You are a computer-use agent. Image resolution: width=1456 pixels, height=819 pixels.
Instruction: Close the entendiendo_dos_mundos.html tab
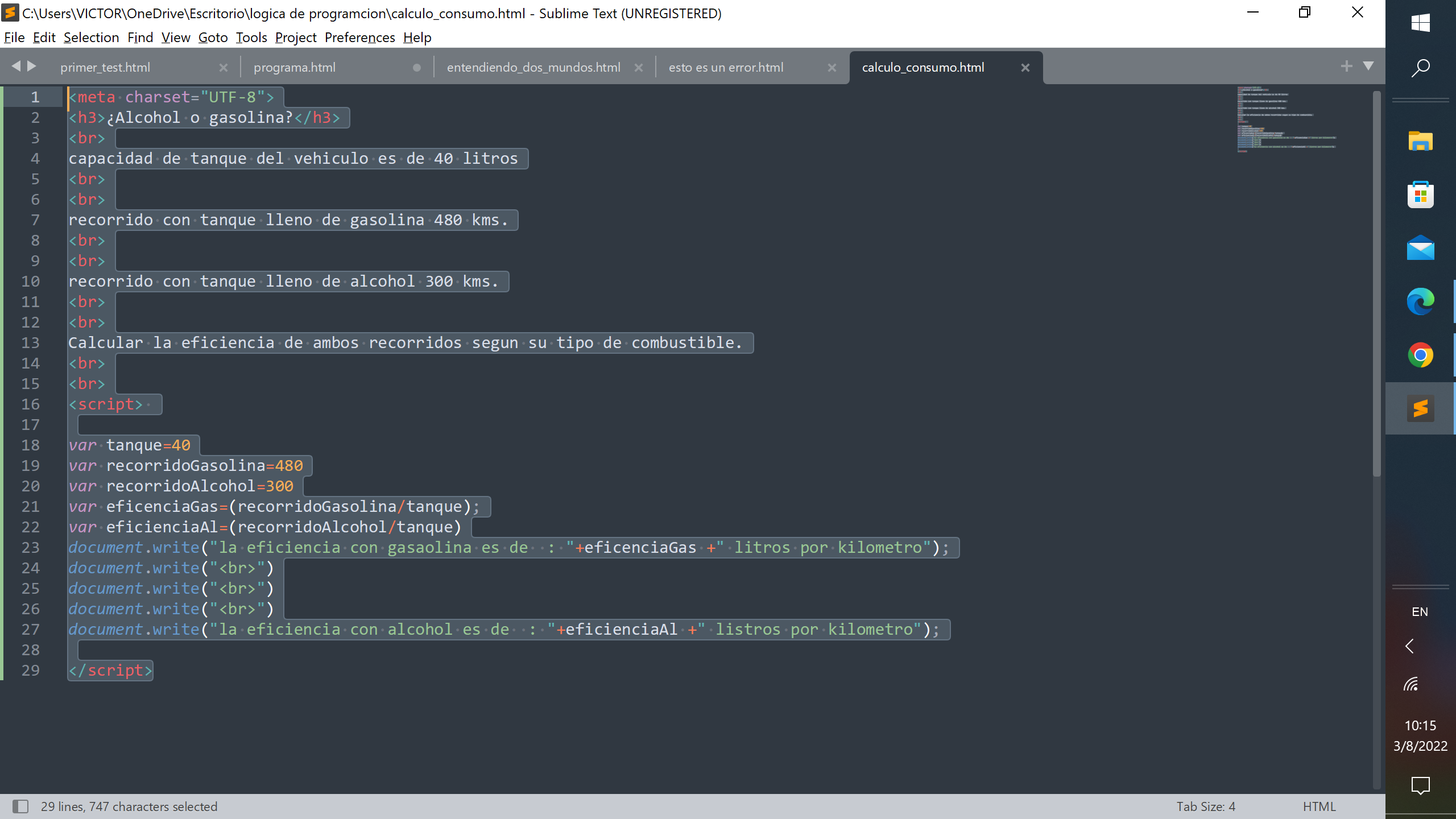click(639, 68)
